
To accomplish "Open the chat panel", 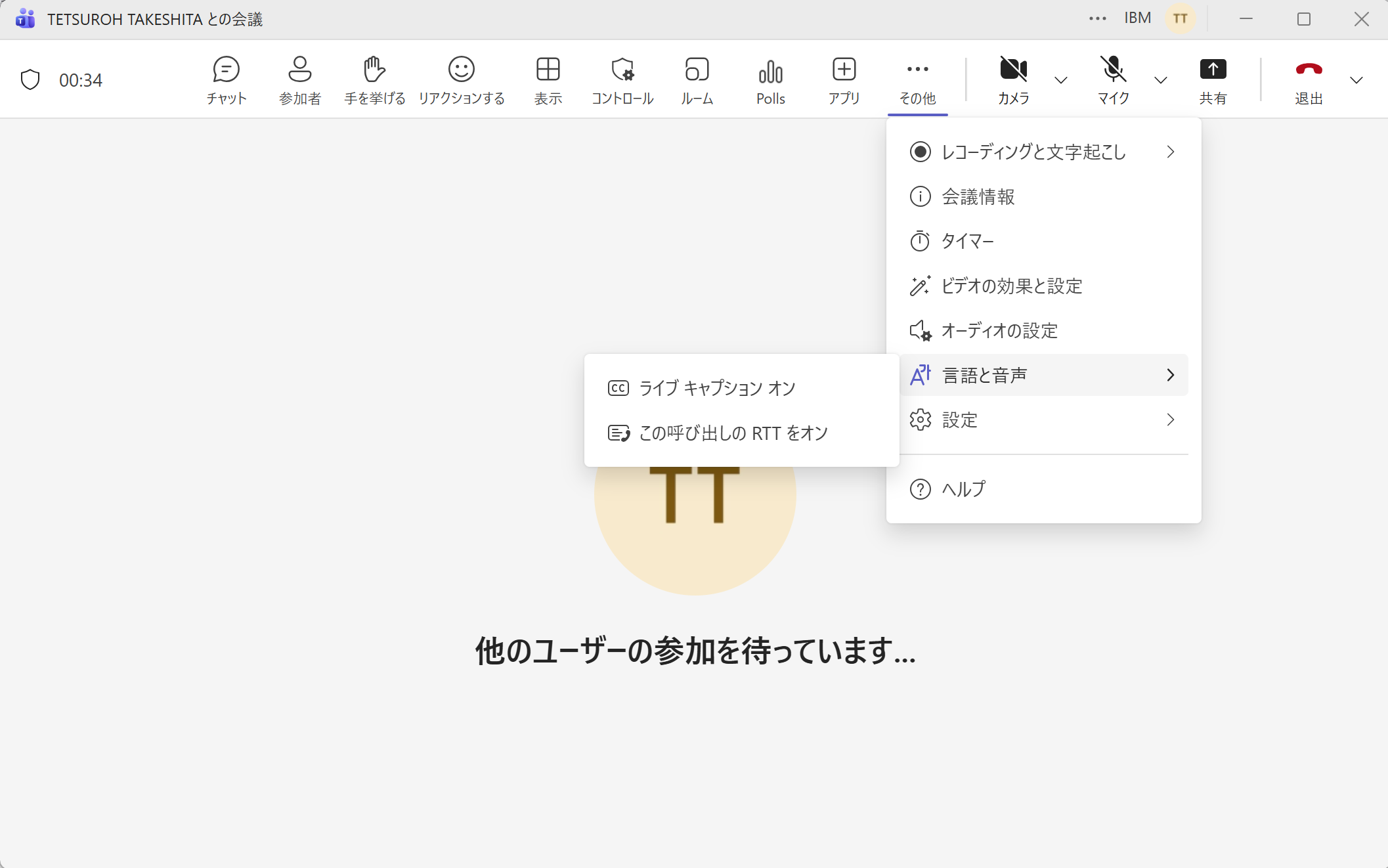I will [226, 79].
